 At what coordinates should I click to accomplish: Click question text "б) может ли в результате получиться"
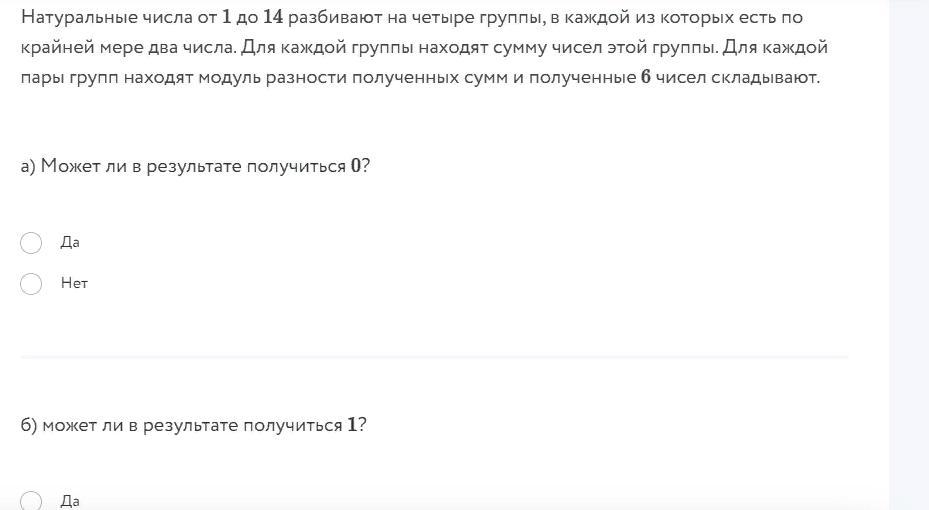(x=181, y=425)
